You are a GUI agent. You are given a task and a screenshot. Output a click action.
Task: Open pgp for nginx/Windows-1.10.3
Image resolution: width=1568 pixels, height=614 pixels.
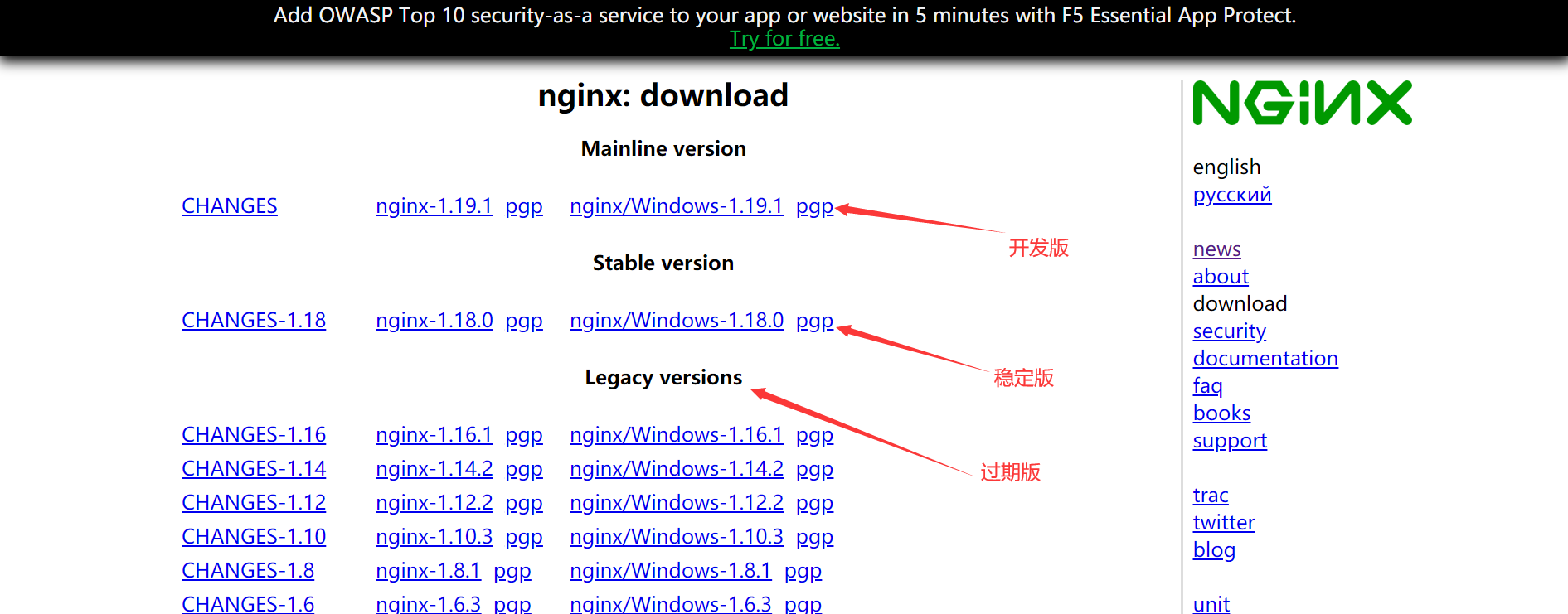(x=814, y=538)
